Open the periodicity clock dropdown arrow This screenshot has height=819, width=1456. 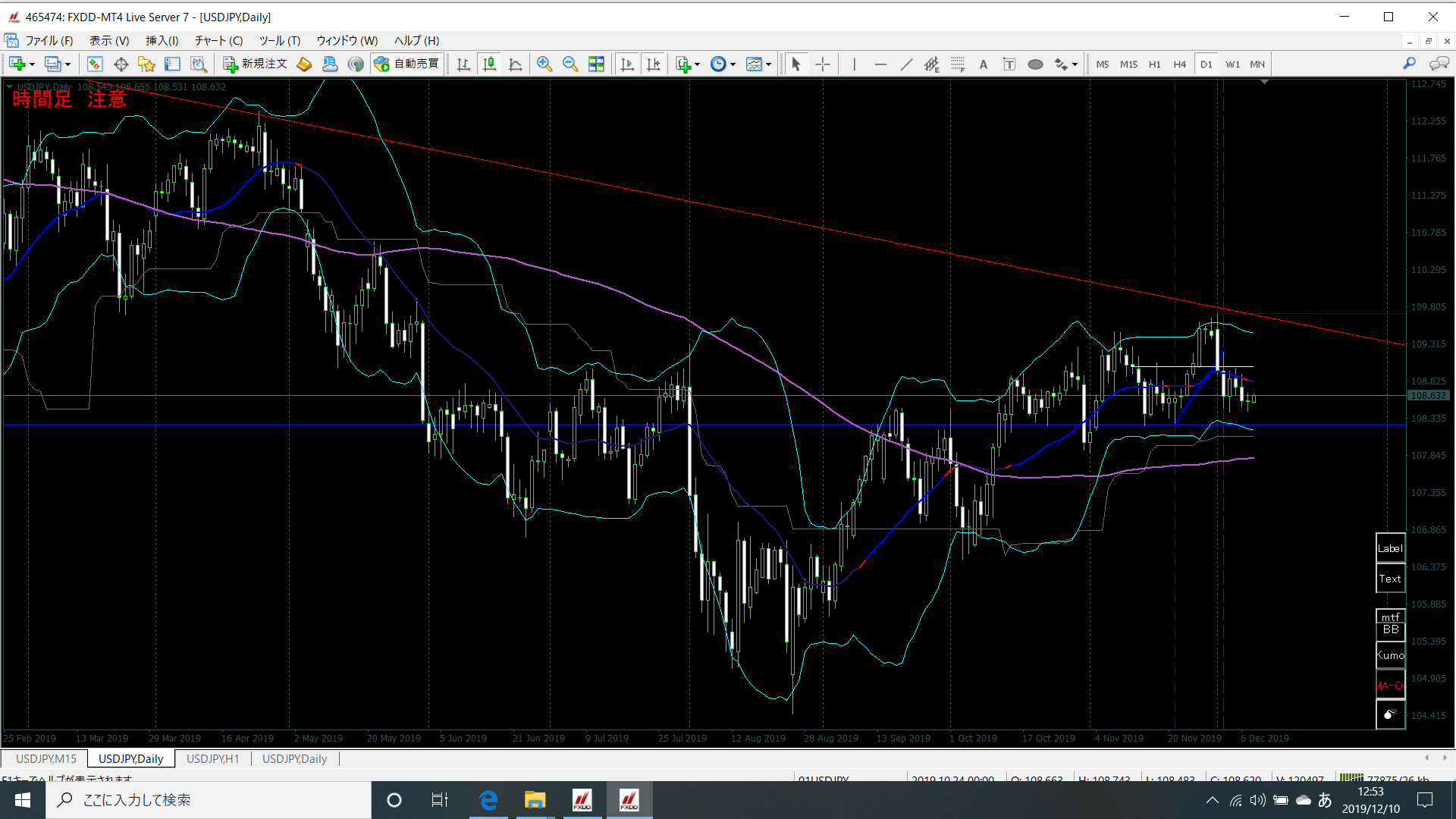733,64
